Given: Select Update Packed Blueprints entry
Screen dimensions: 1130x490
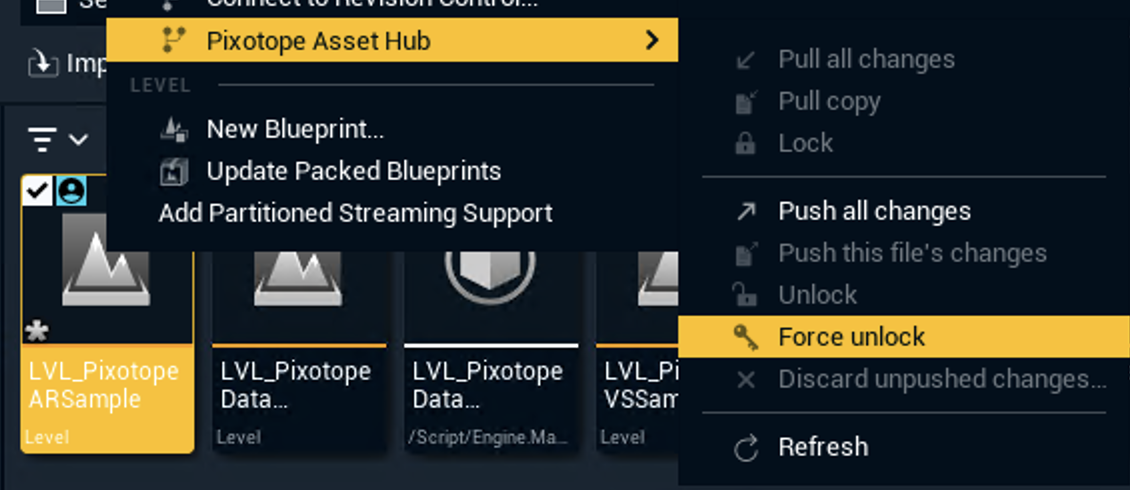Looking at the screenshot, I should click(353, 171).
